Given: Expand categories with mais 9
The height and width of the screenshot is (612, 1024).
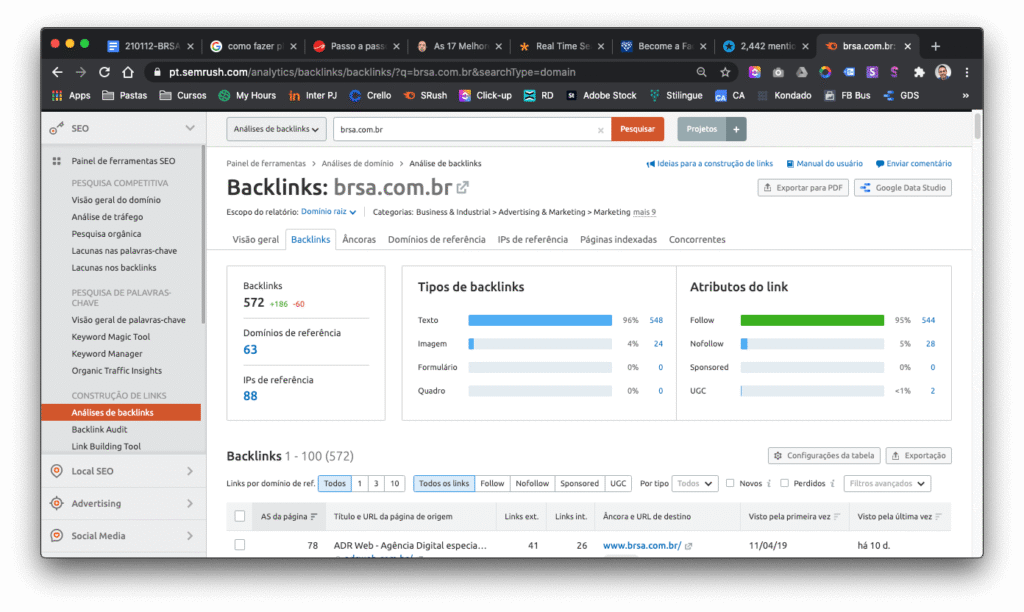Looking at the screenshot, I should [x=644, y=212].
